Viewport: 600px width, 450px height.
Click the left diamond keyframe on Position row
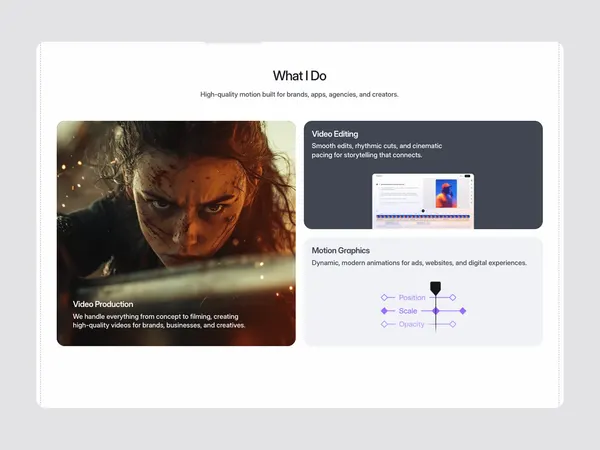[x=384, y=297]
